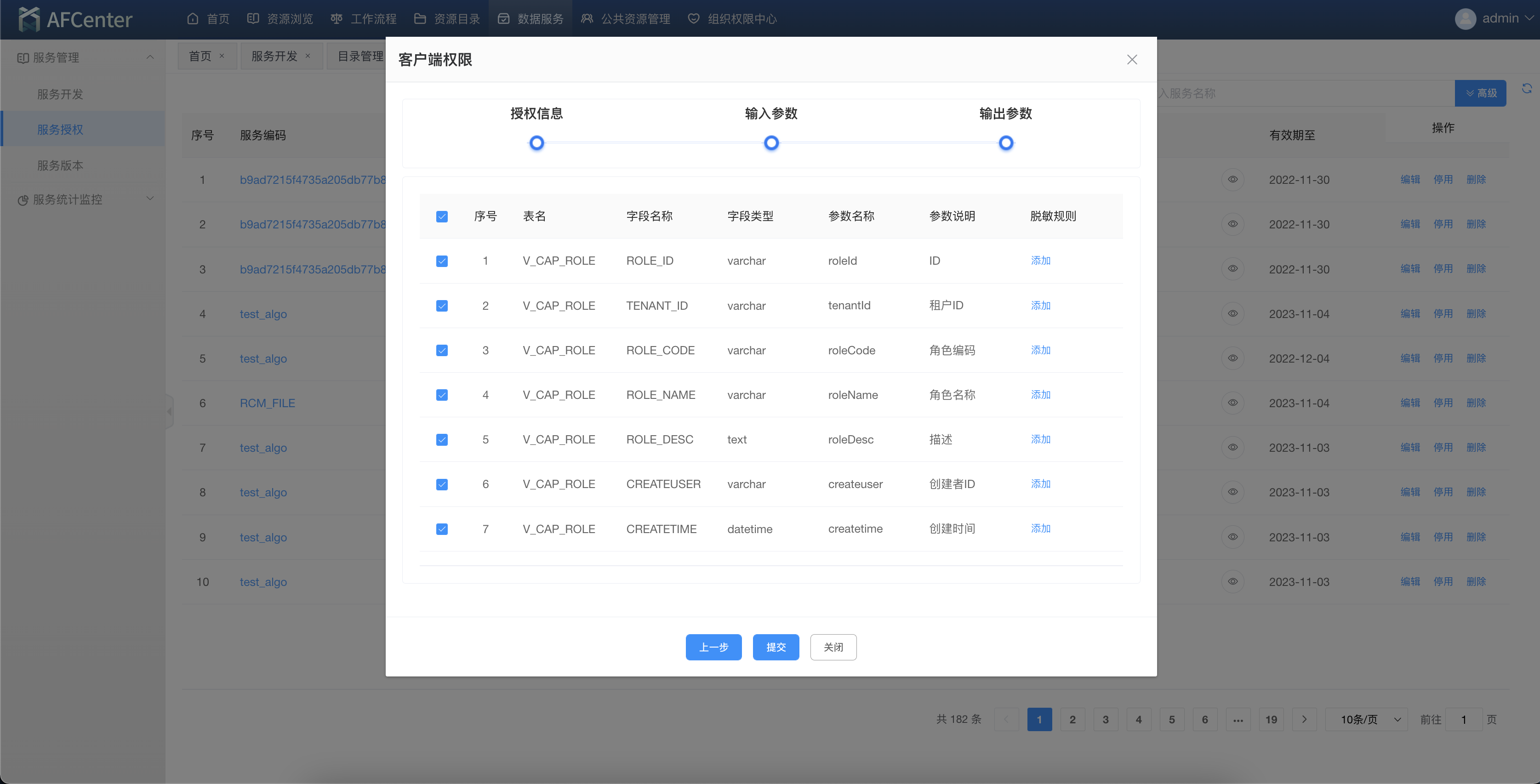Viewport: 1540px width, 784px height.
Task: Expand the 服务统计监控 sidebar group
Action: (x=150, y=199)
